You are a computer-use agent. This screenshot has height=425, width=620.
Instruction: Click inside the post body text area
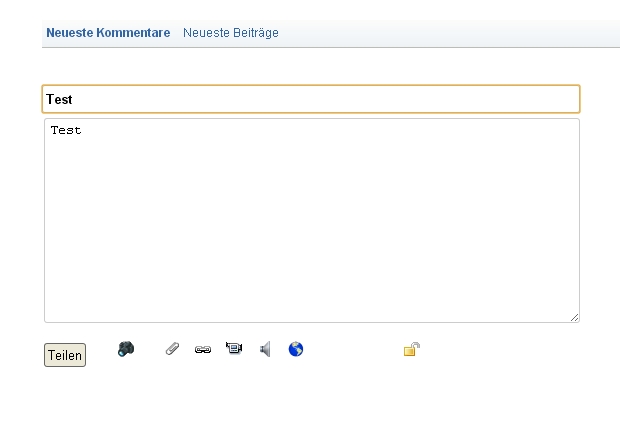point(312,220)
